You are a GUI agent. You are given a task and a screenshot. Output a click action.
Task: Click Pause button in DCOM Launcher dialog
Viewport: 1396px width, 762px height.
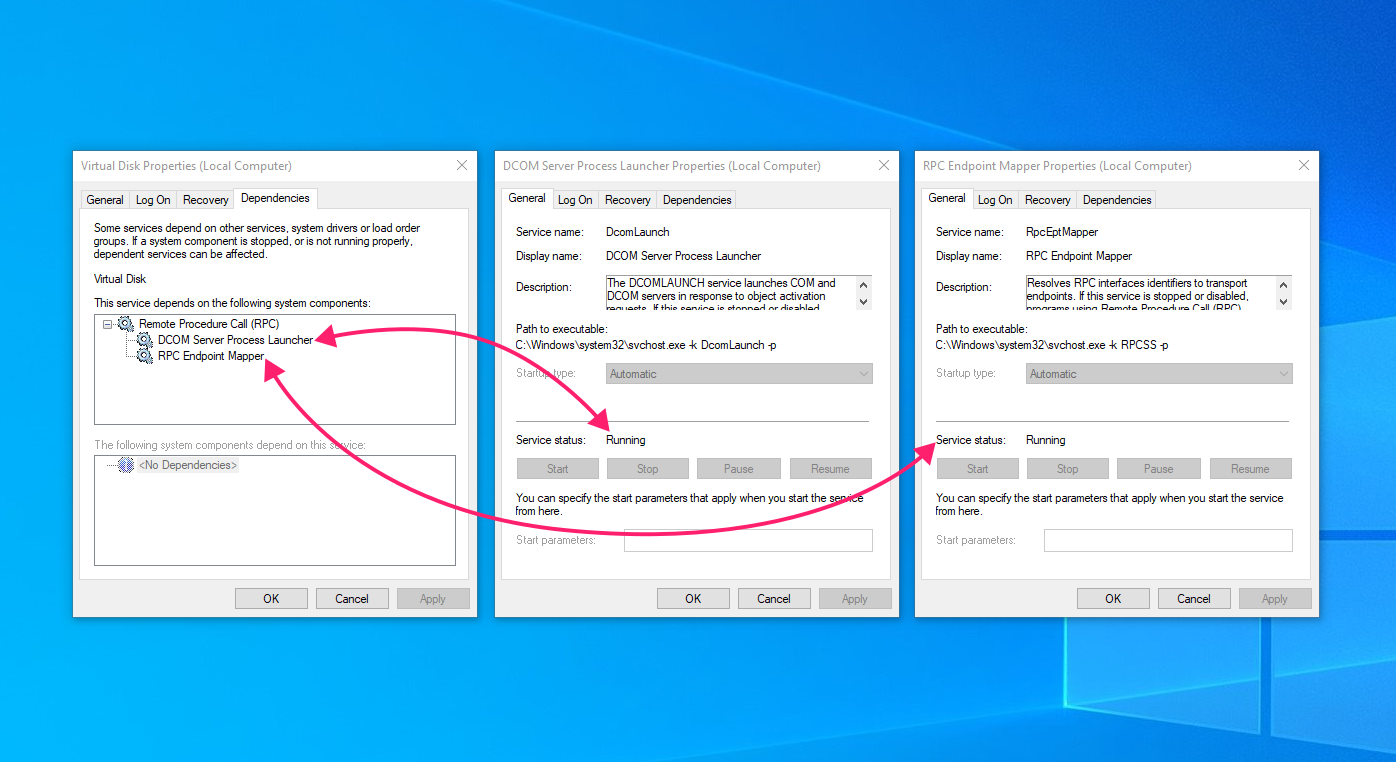tap(739, 469)
